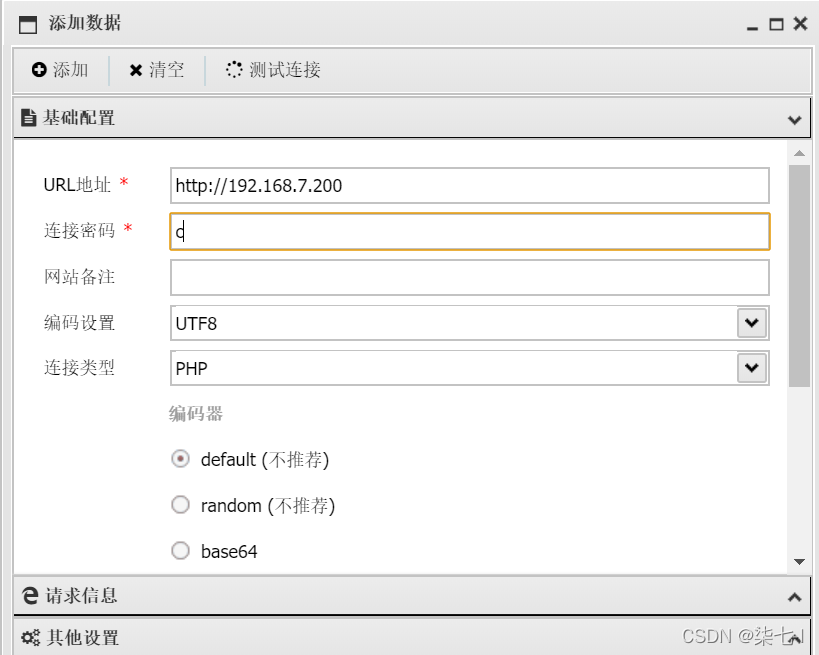This screenshot has width=819, height=655.
Task: Select the base64 encoder radio
Action: click(x=180, y=551)
